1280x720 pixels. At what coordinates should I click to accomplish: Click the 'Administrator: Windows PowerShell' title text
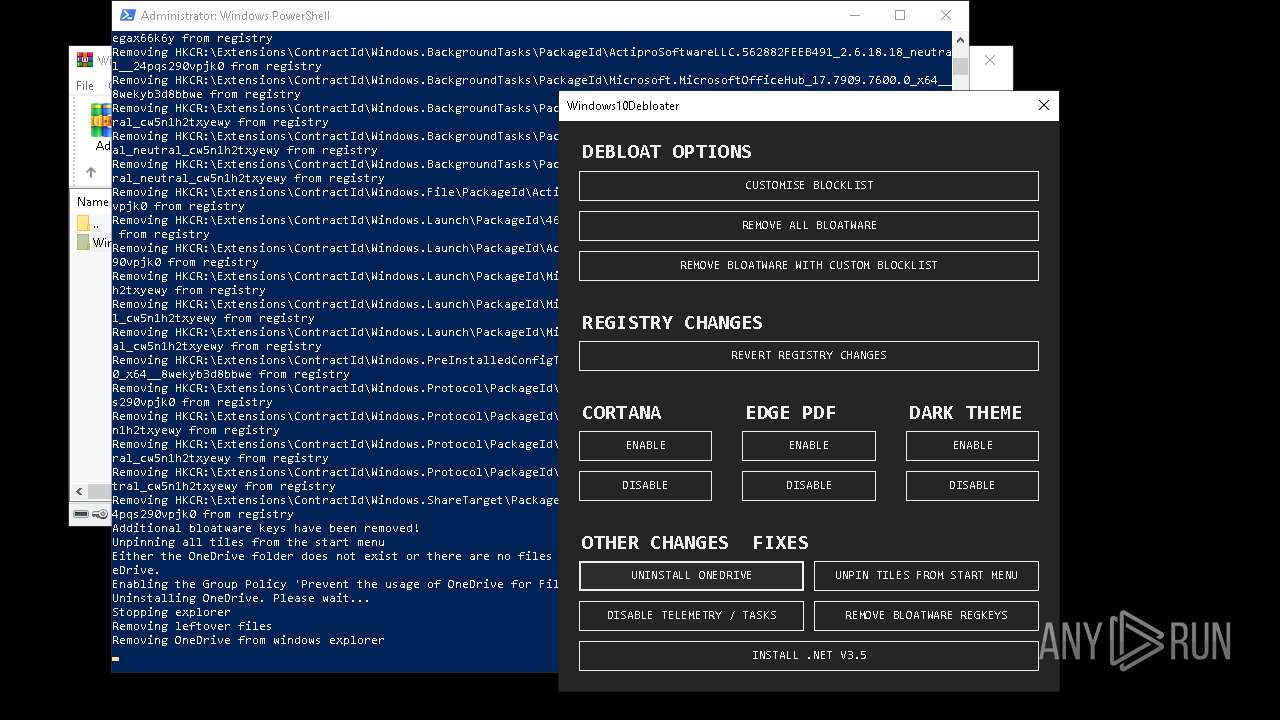coord(235,16)
